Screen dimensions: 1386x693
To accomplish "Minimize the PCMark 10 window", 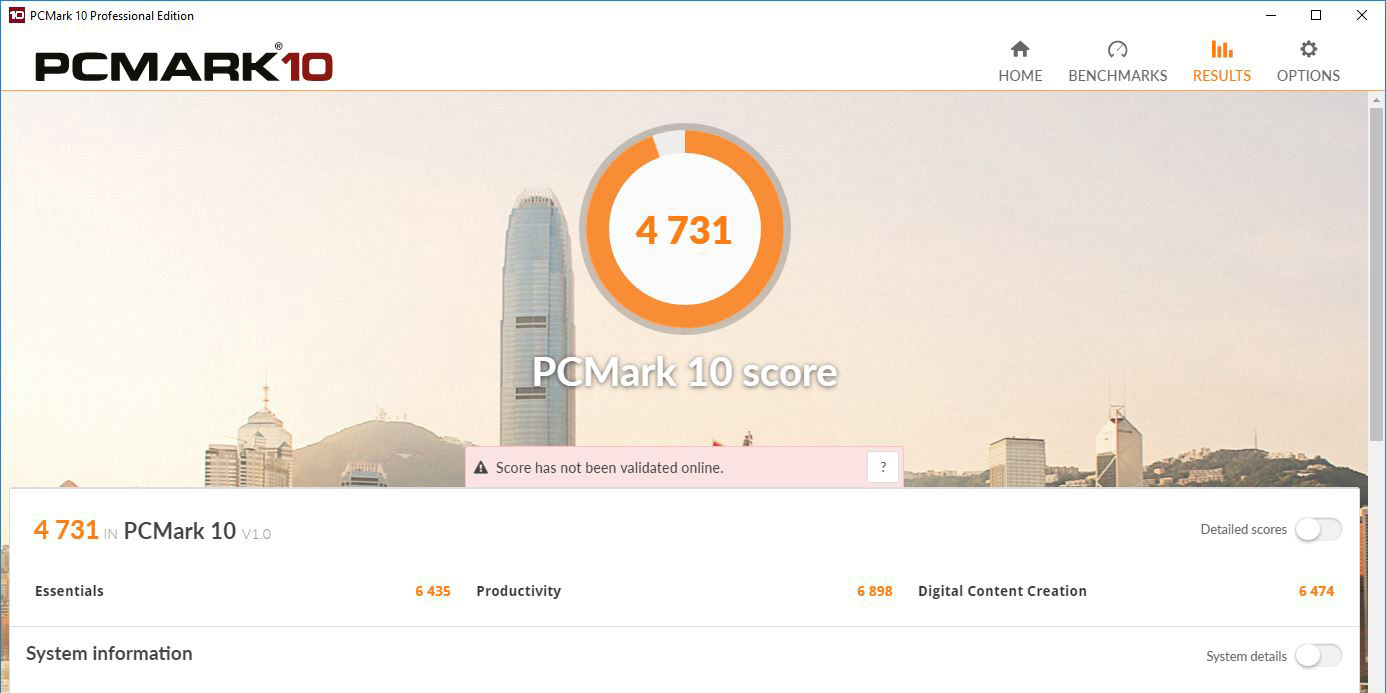I will coord(1271,15).
